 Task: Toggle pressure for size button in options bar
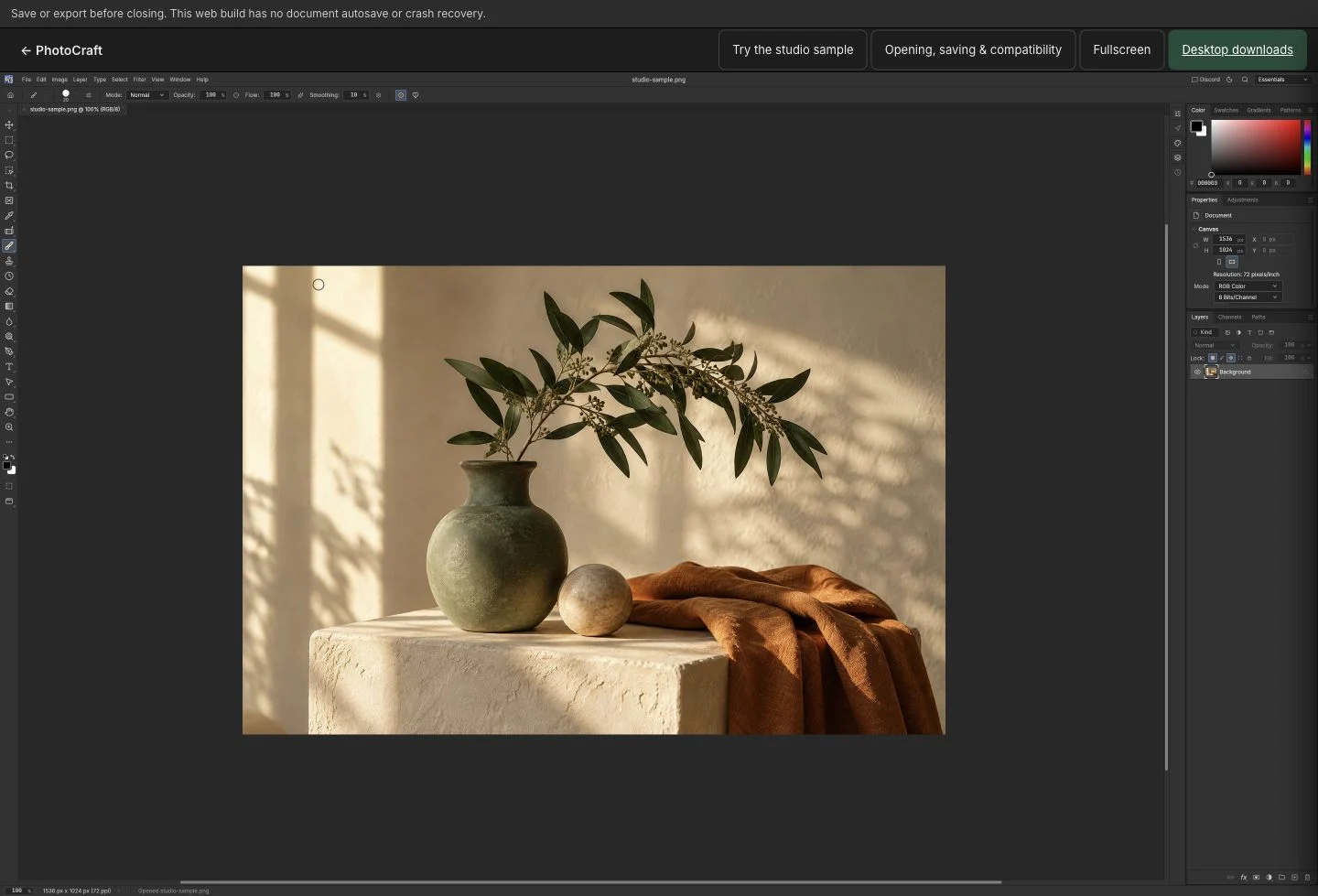[400, 95]
